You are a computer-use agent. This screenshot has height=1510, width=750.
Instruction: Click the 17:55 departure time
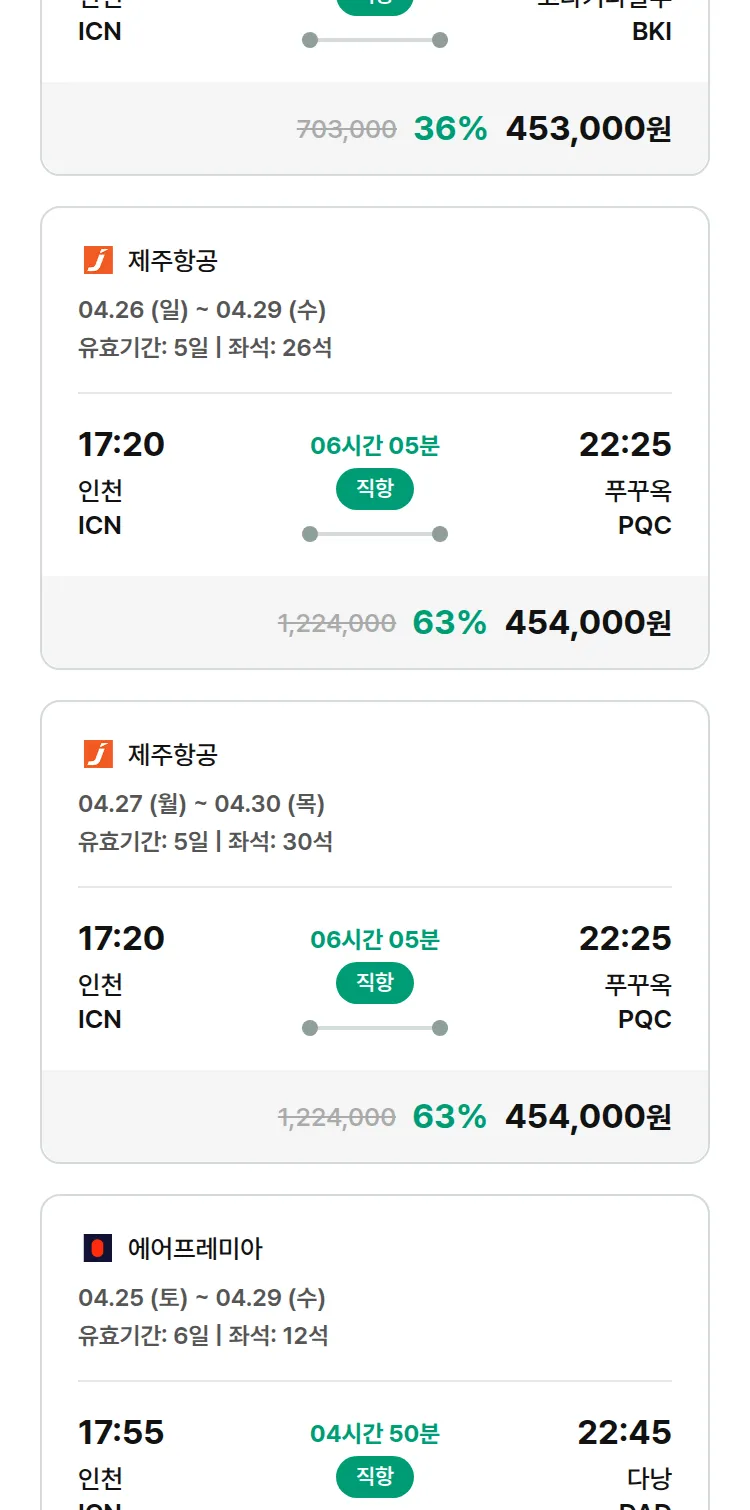point(121,1432)
